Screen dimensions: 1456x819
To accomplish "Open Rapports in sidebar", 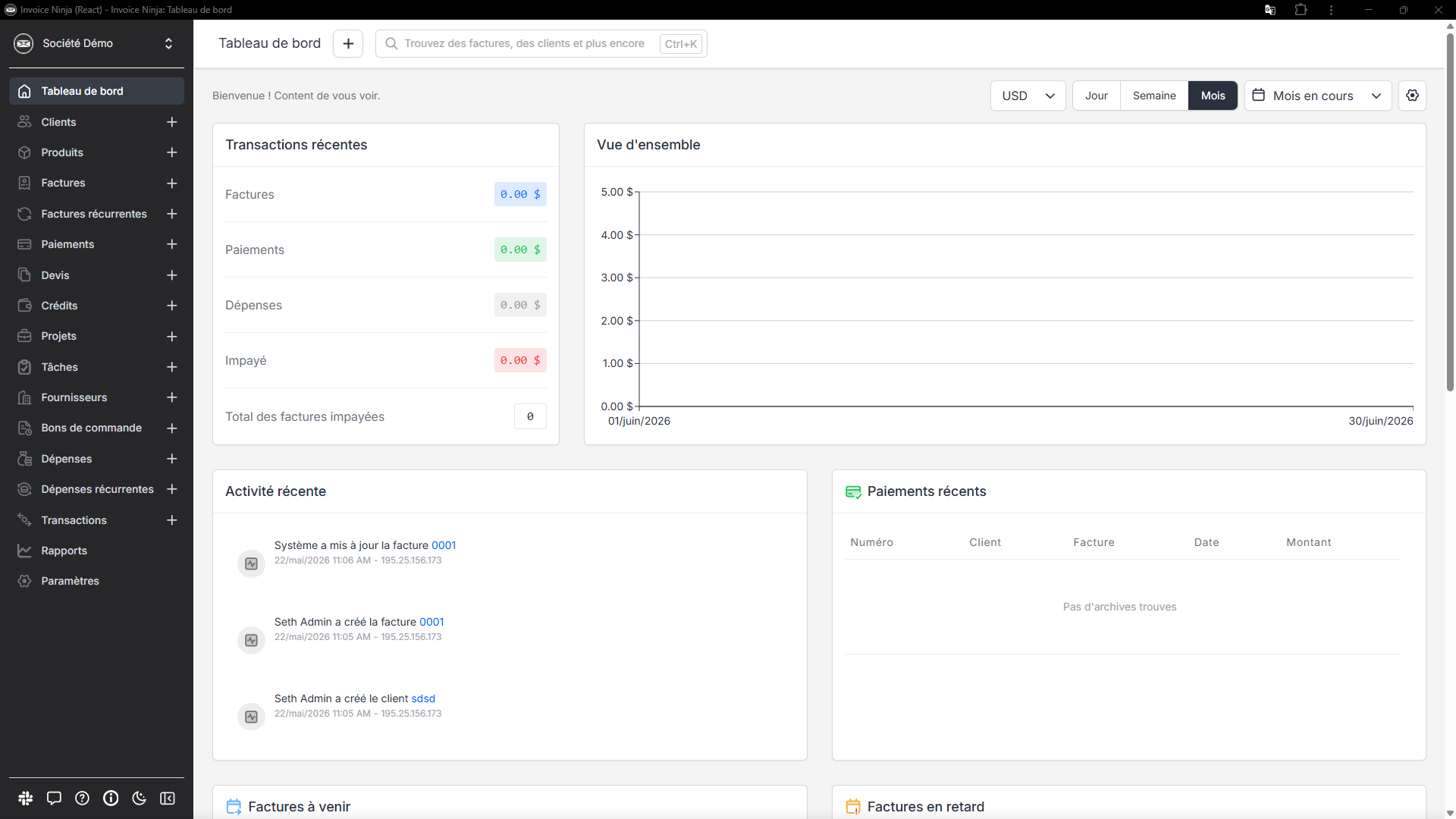I will tap(64, 551).
